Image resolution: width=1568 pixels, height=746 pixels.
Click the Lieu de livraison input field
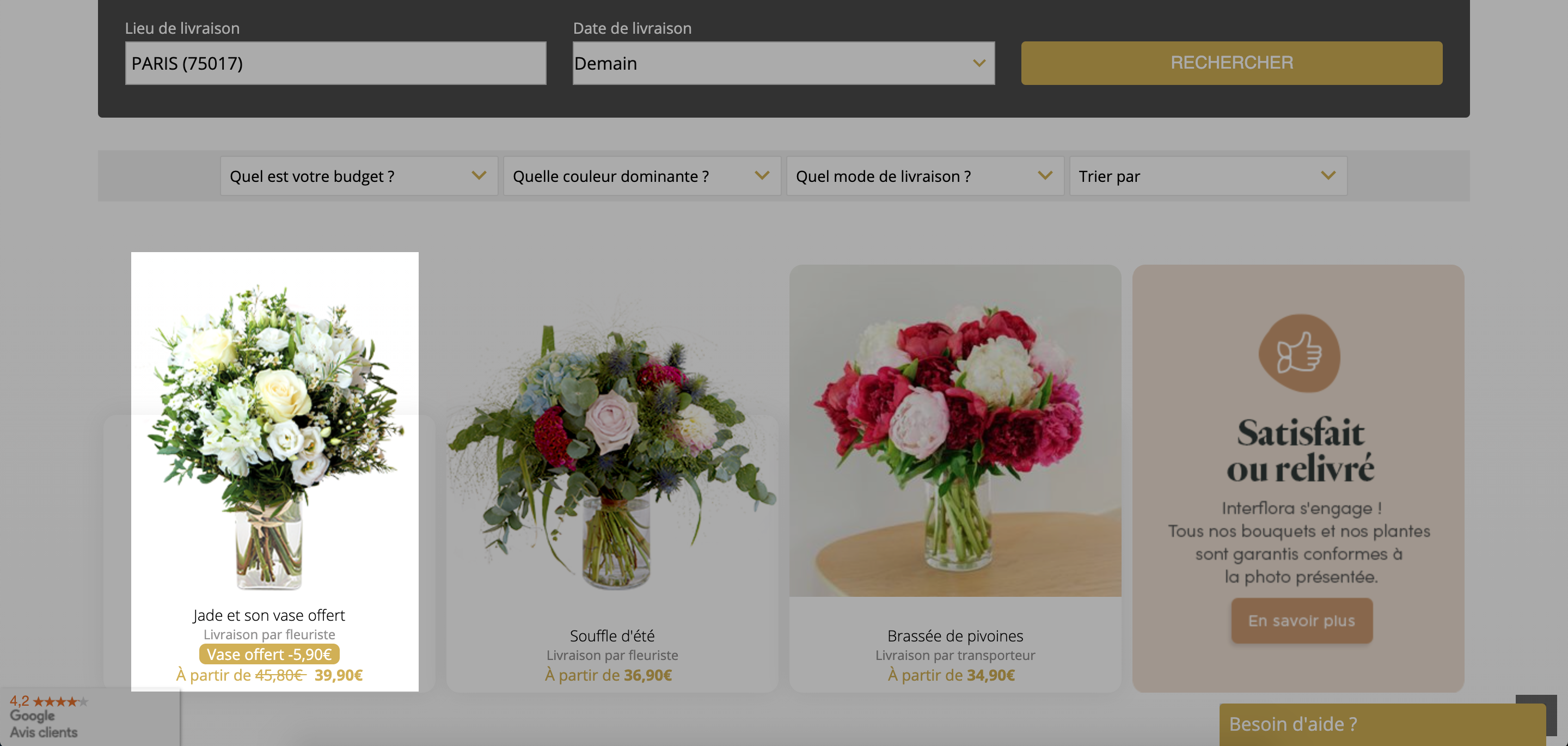pos(335,63)
